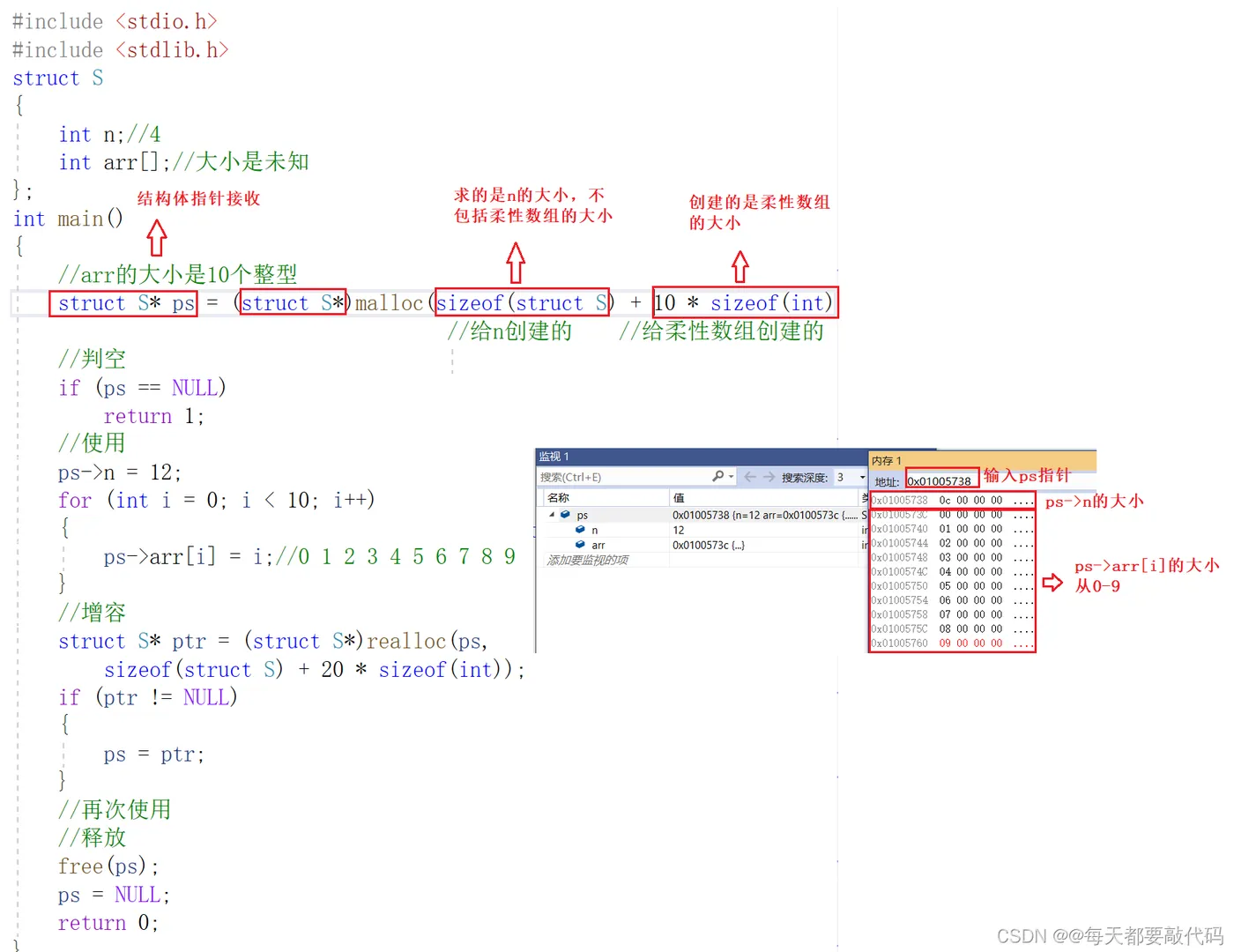Click the 'ps = ptr;' line
This screenshot has height=952, width=1234.
pos(154,755)
